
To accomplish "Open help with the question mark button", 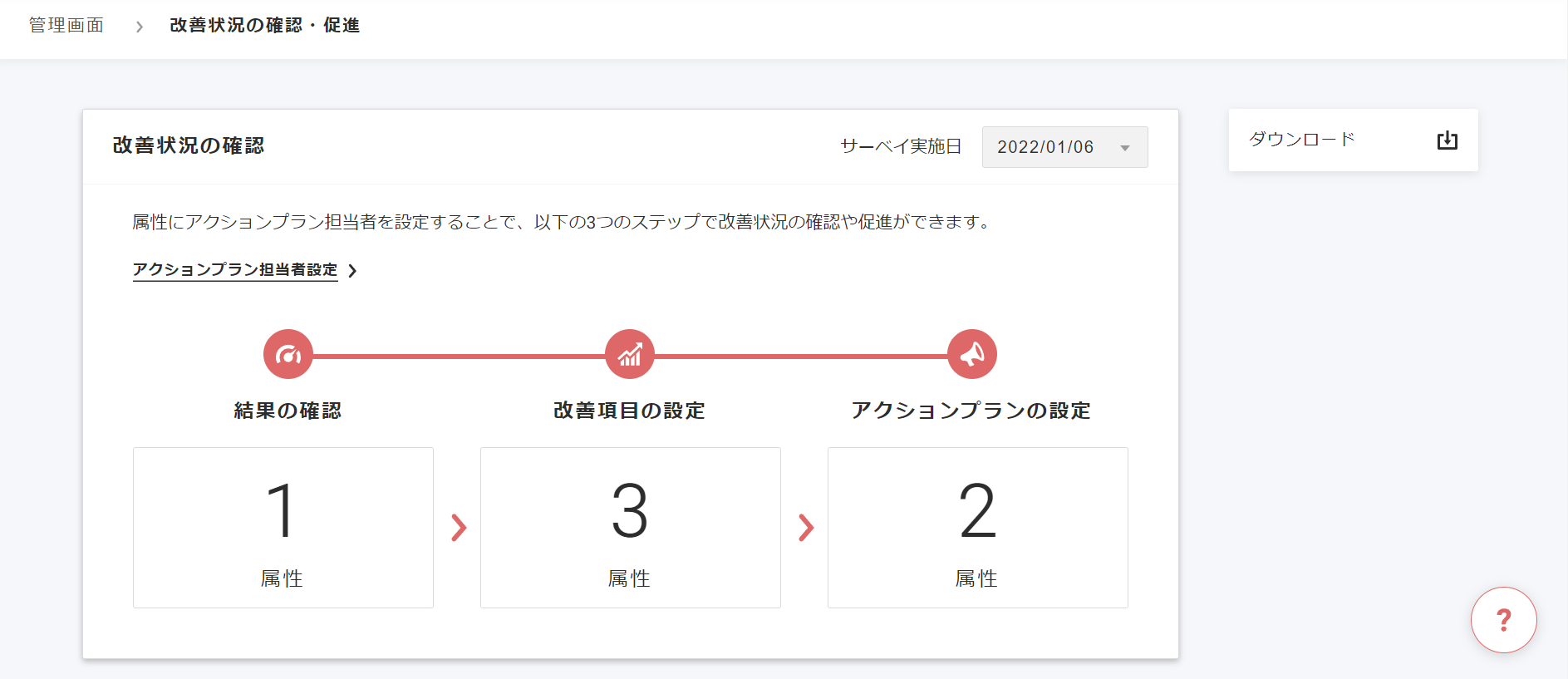I will coord(1503,620).
